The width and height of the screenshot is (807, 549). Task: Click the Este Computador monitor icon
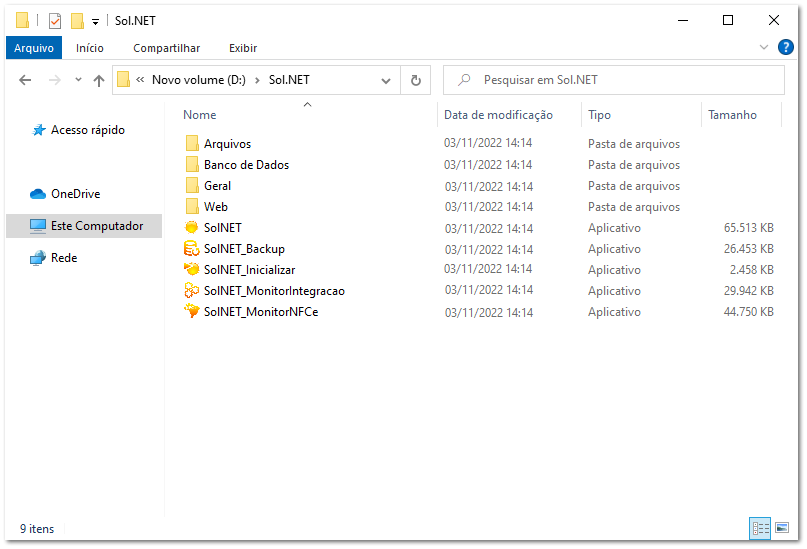pos(38,226)
